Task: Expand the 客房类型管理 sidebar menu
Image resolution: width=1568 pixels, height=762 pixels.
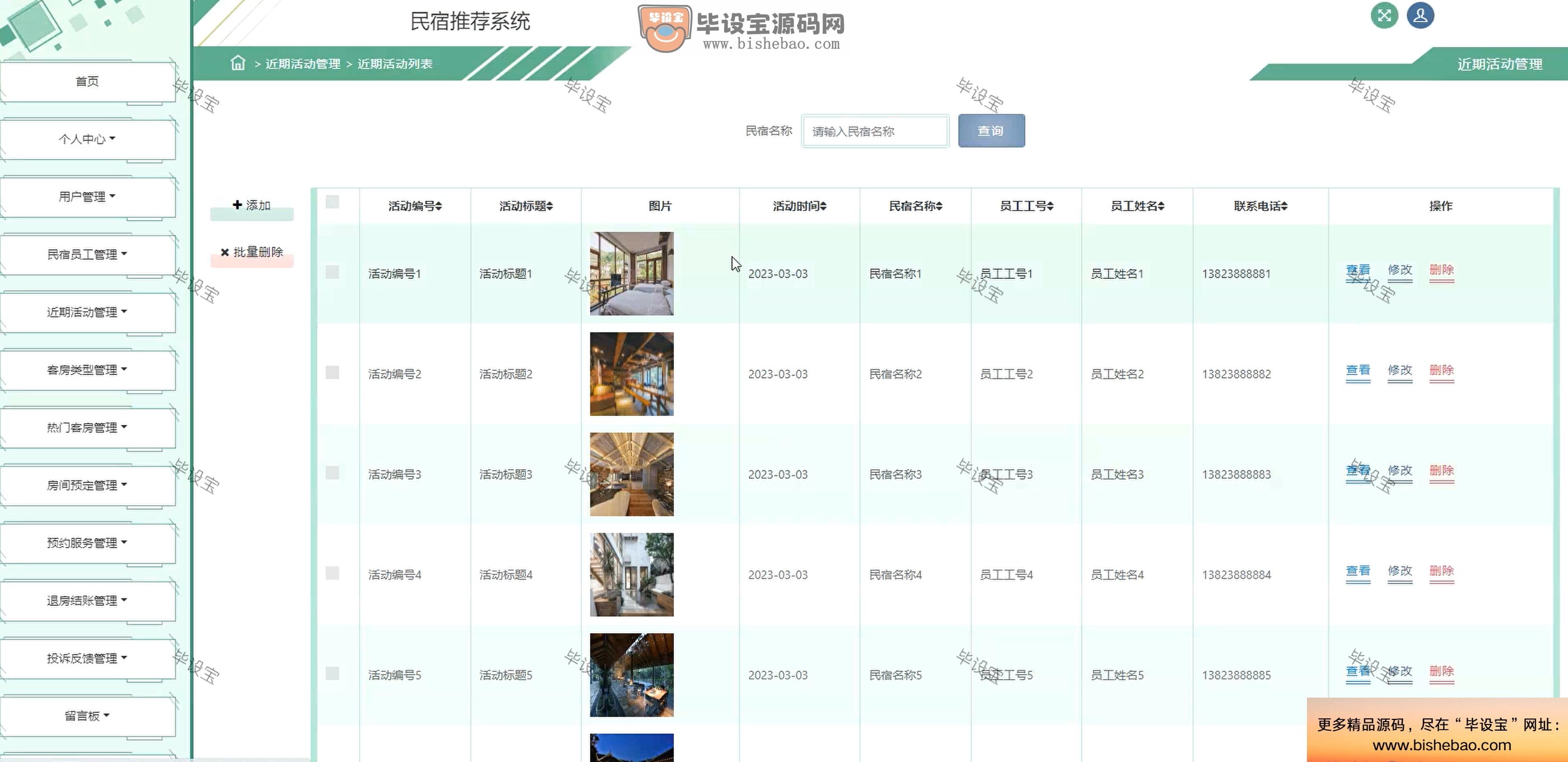Action: pos(87,370)
